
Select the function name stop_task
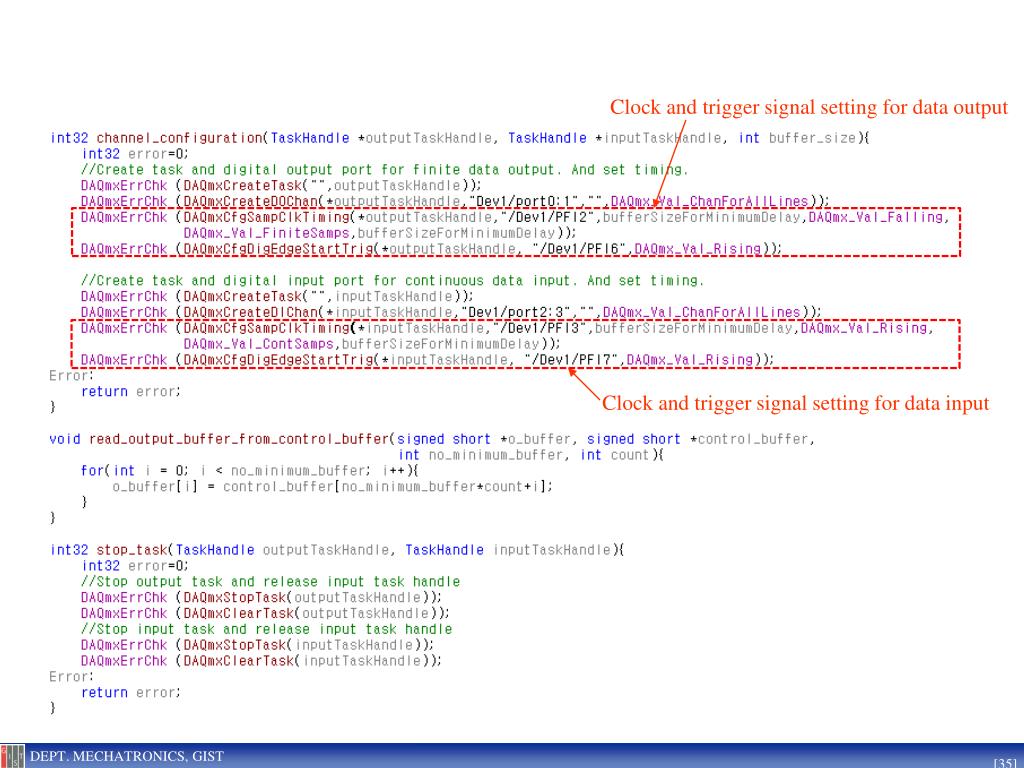(x=133, y=550)
